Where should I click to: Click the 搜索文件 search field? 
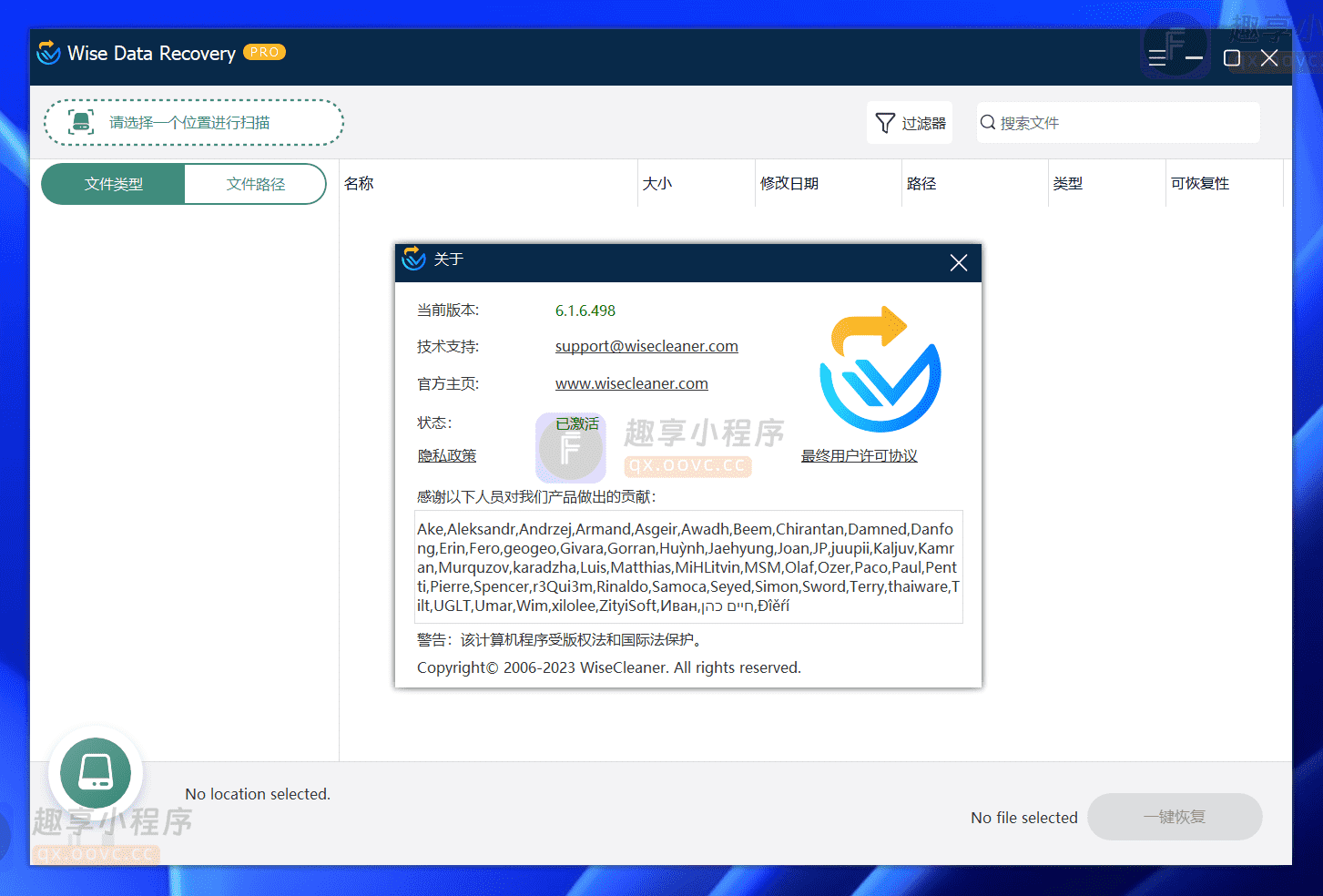coord(1118,123)
